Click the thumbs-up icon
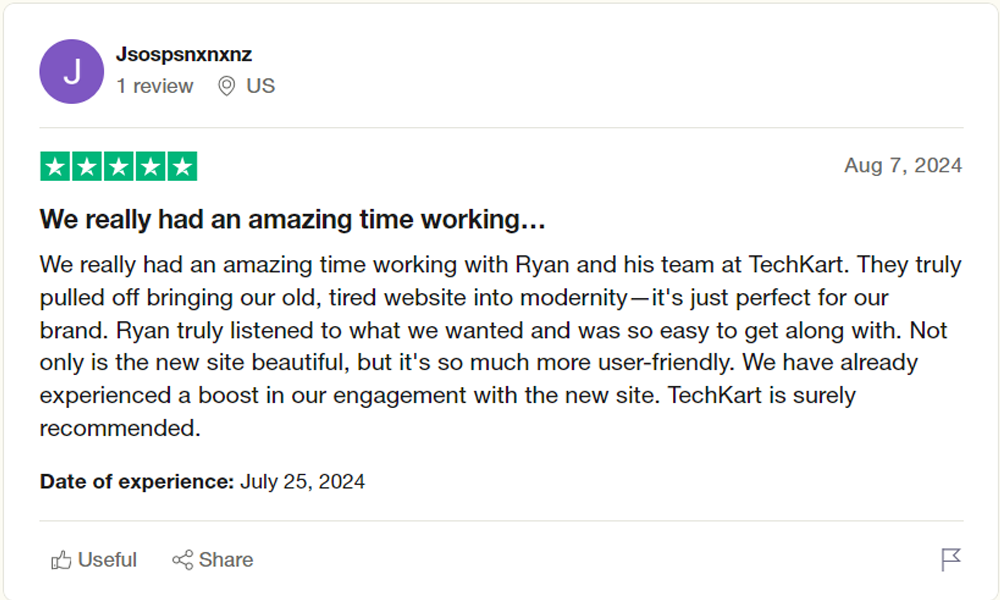 coord(61,560)
